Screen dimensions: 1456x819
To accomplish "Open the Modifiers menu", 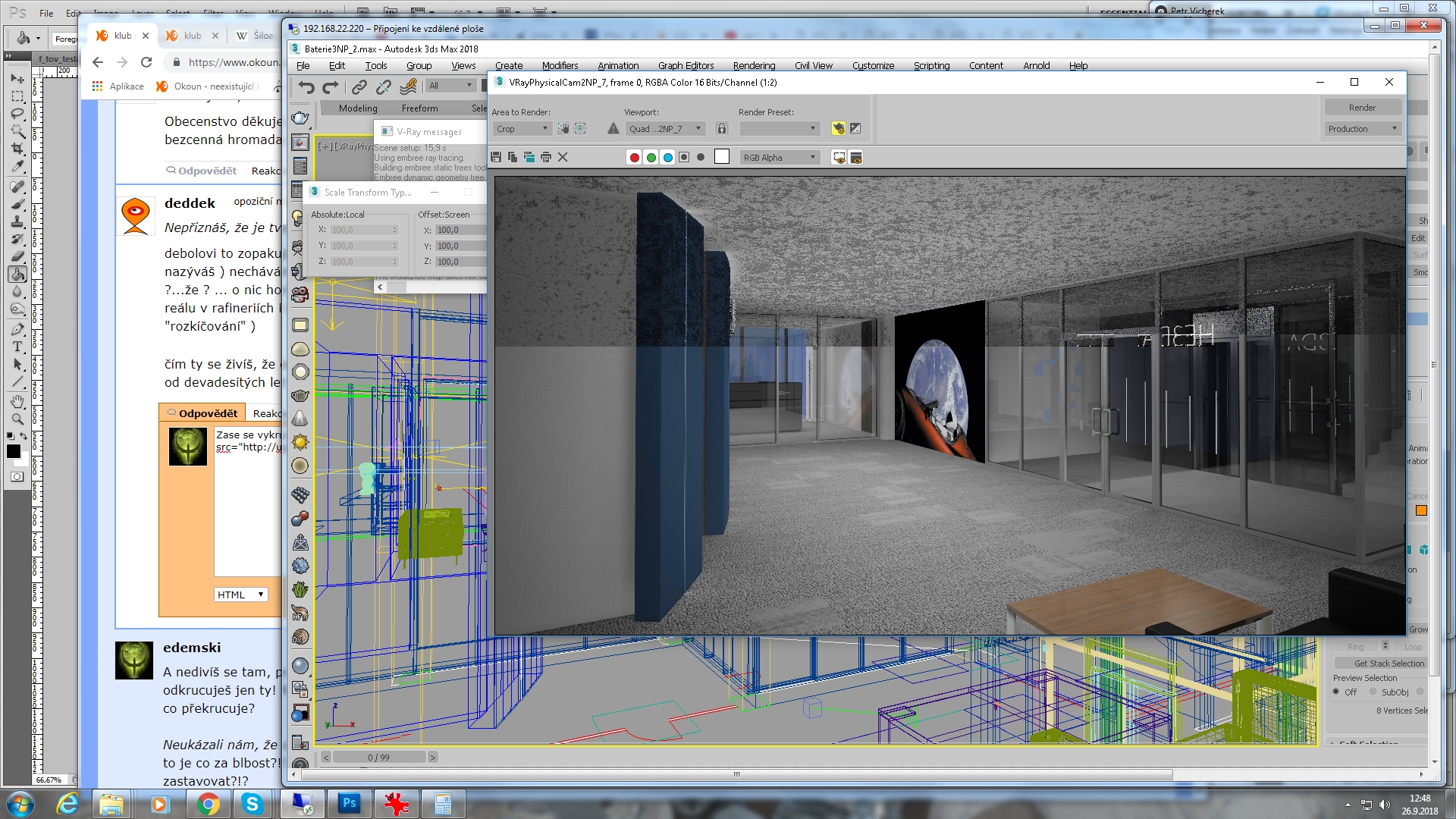I will (560, 66).
